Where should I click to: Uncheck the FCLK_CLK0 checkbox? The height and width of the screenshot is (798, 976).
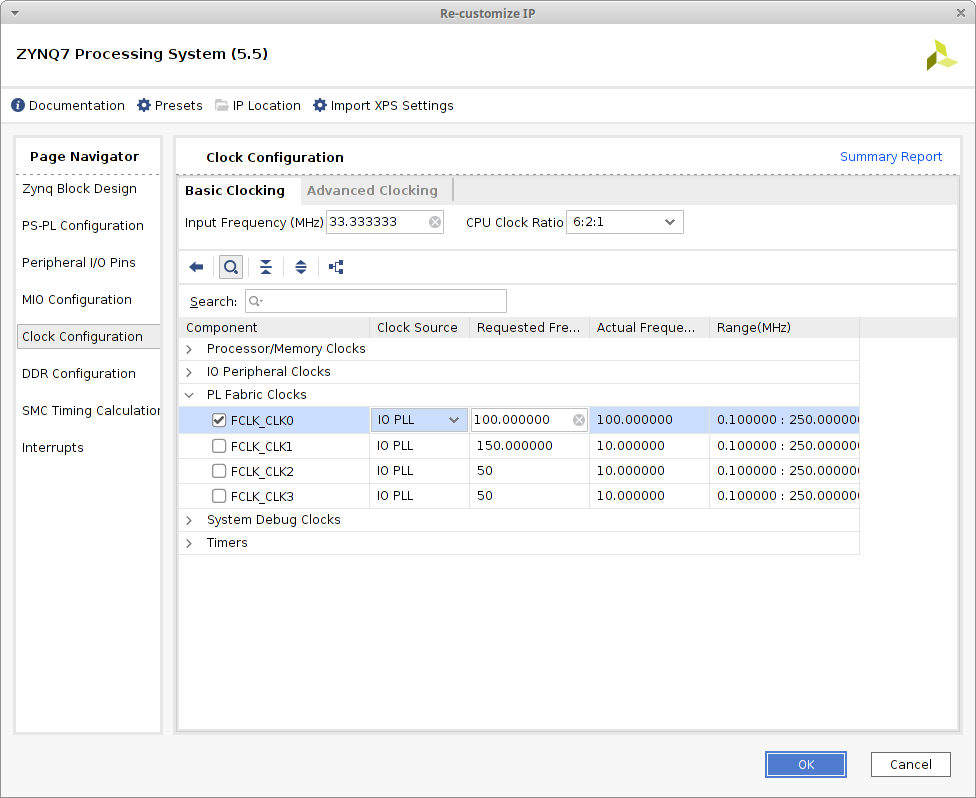click(x=219, y=421)
